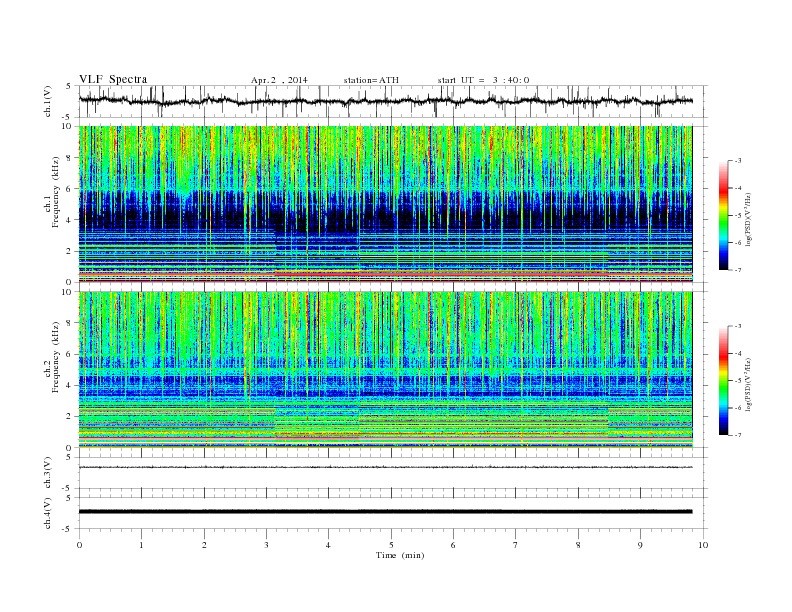Click time axis tick label '9'
This screenshot has width=792, height=612.
640,545
